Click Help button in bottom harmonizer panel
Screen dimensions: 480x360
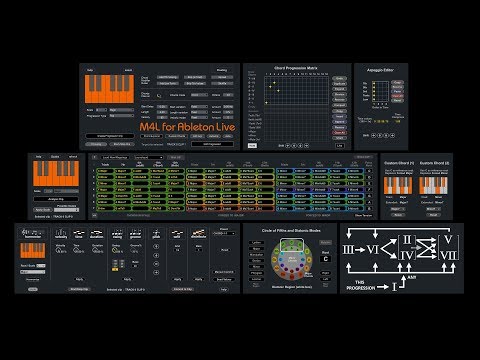pyautogui.click(x=224, y=289)
